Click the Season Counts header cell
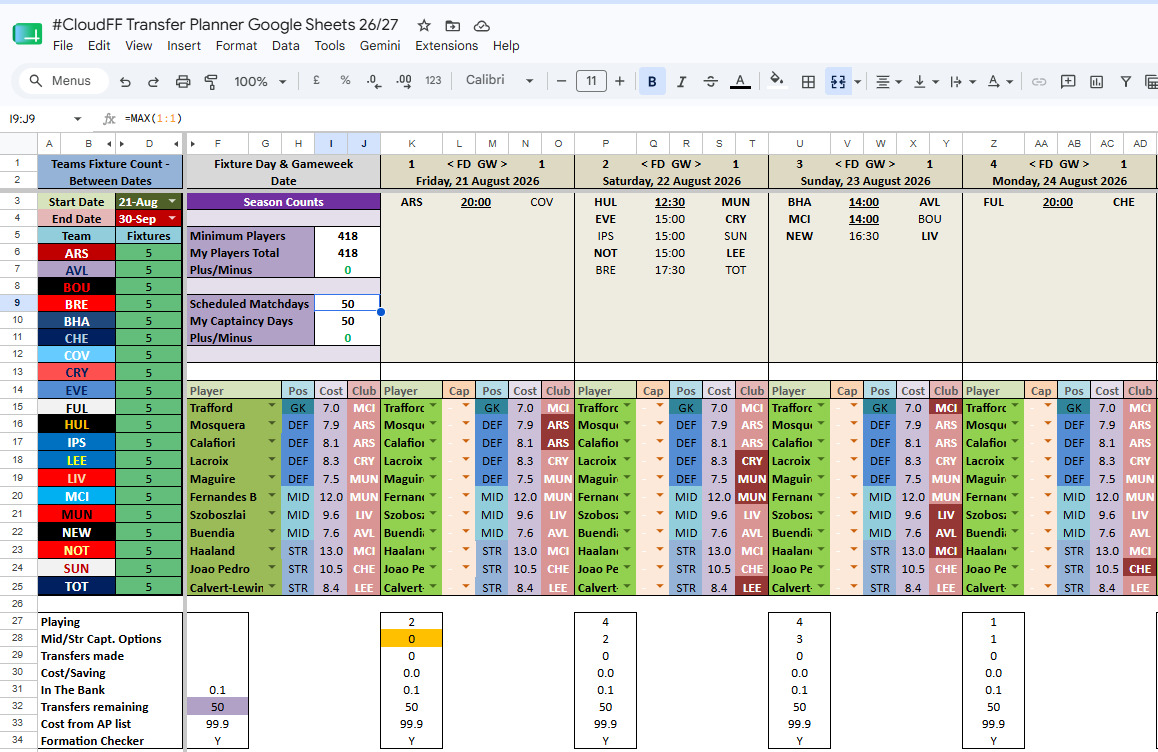This screenshot has width=1158, height=752. [284, 202]
